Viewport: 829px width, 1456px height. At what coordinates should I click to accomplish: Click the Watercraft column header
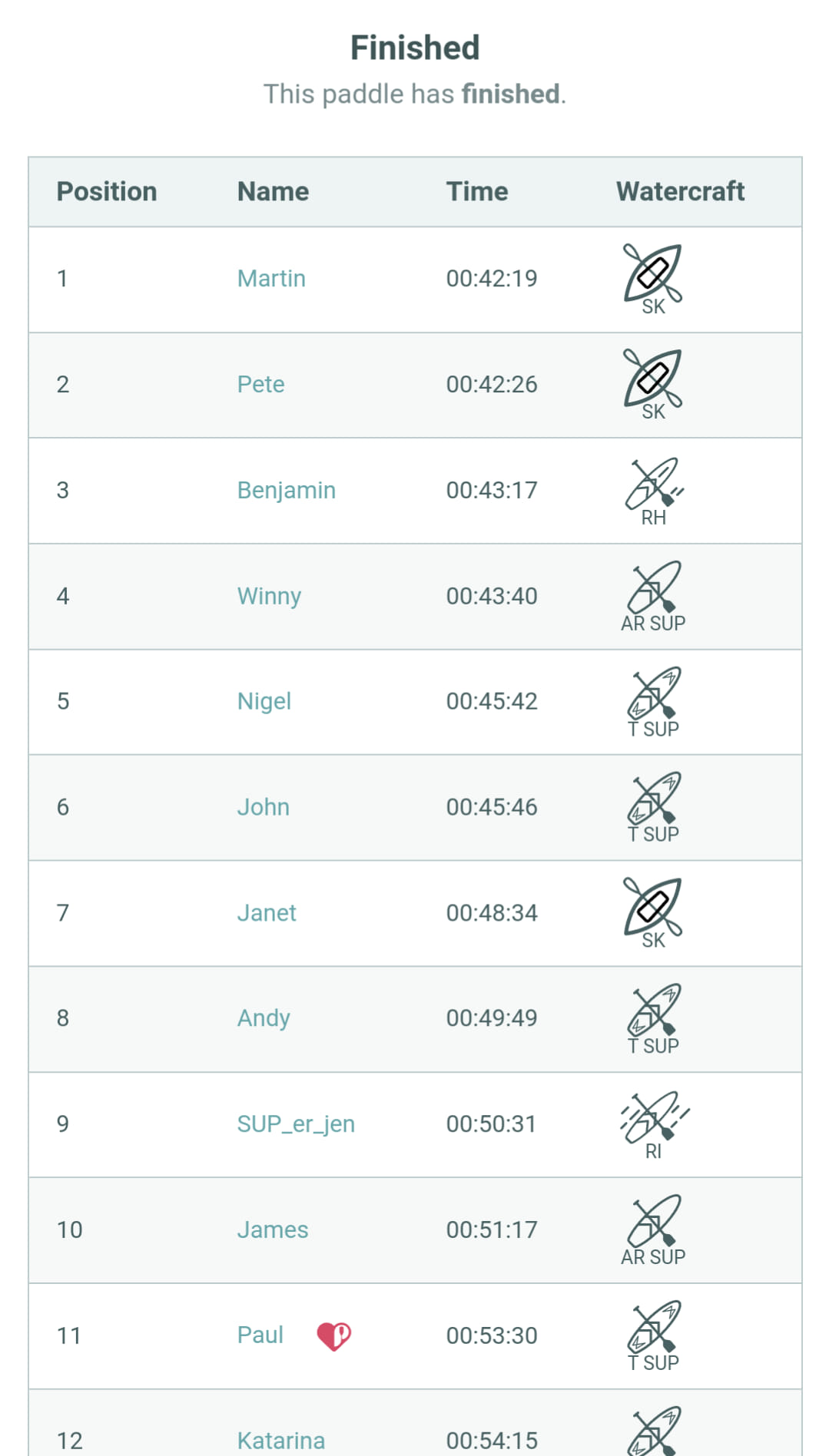[681, 191]
